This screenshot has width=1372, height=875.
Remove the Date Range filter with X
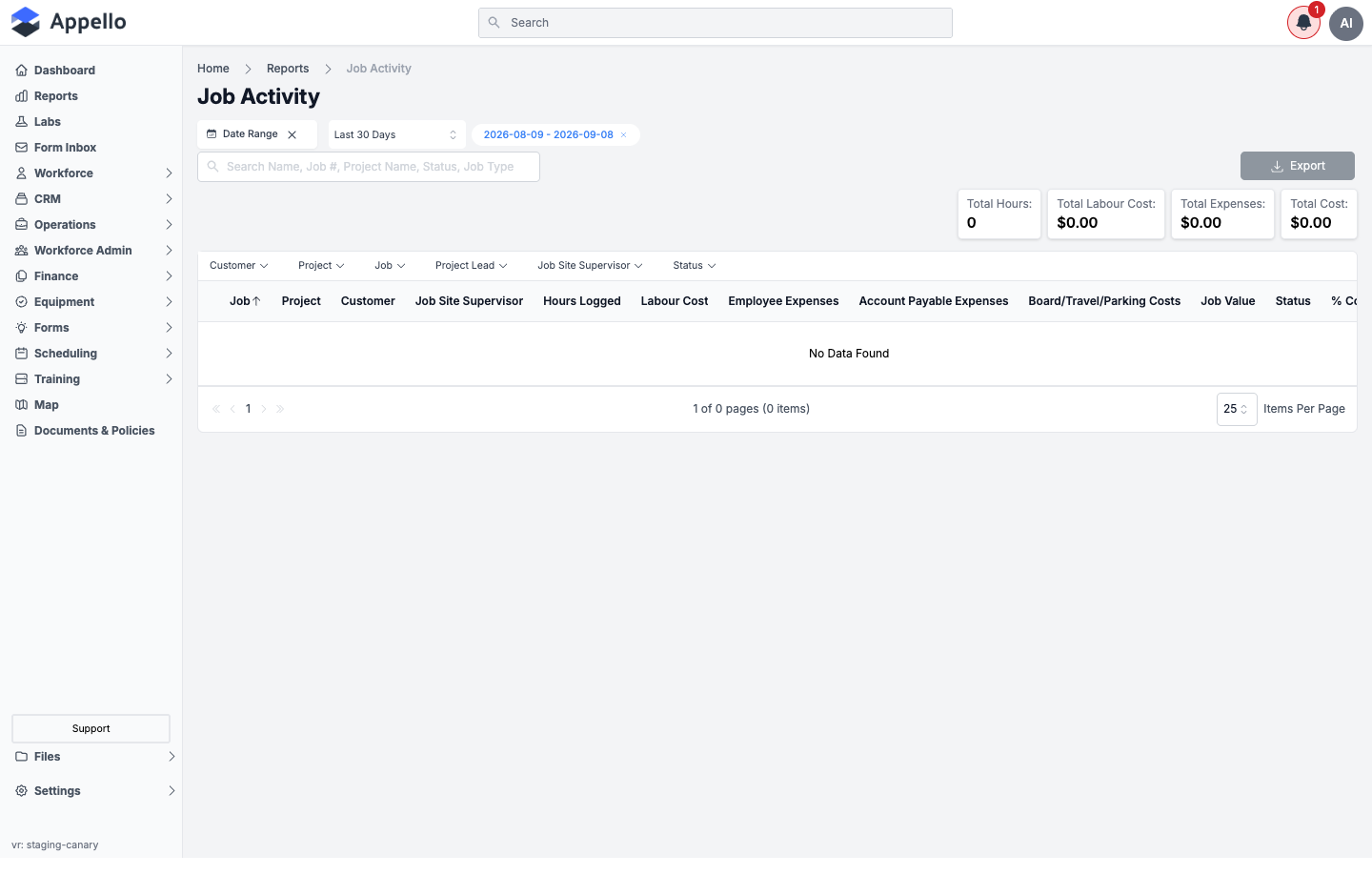point(293,134)
